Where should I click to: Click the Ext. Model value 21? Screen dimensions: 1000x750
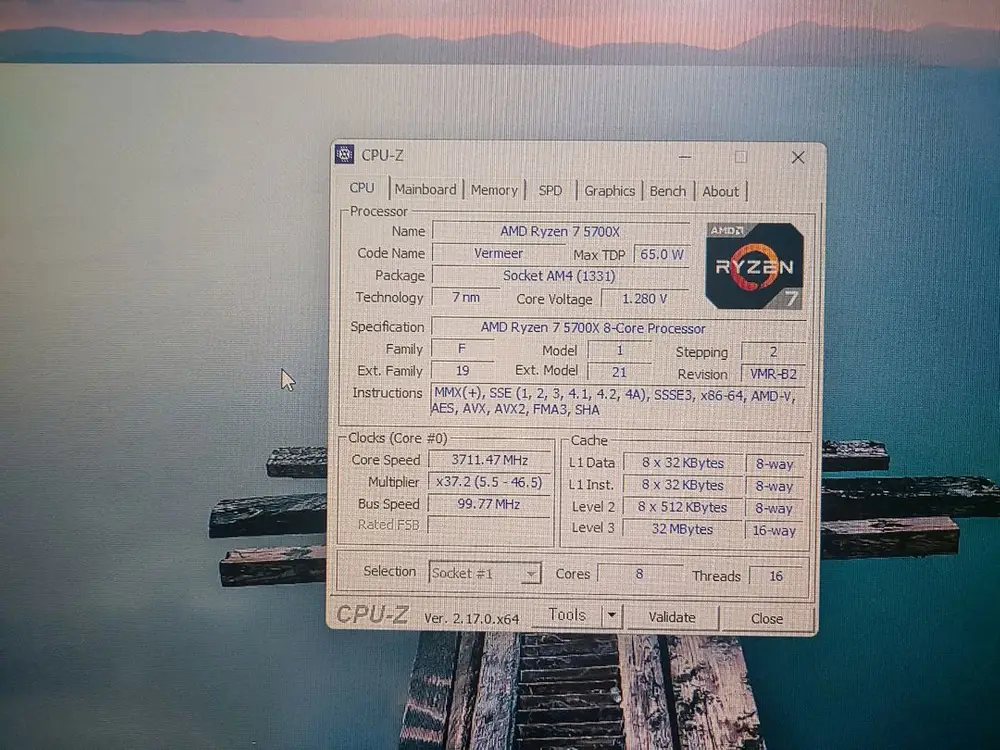point(619,372)
